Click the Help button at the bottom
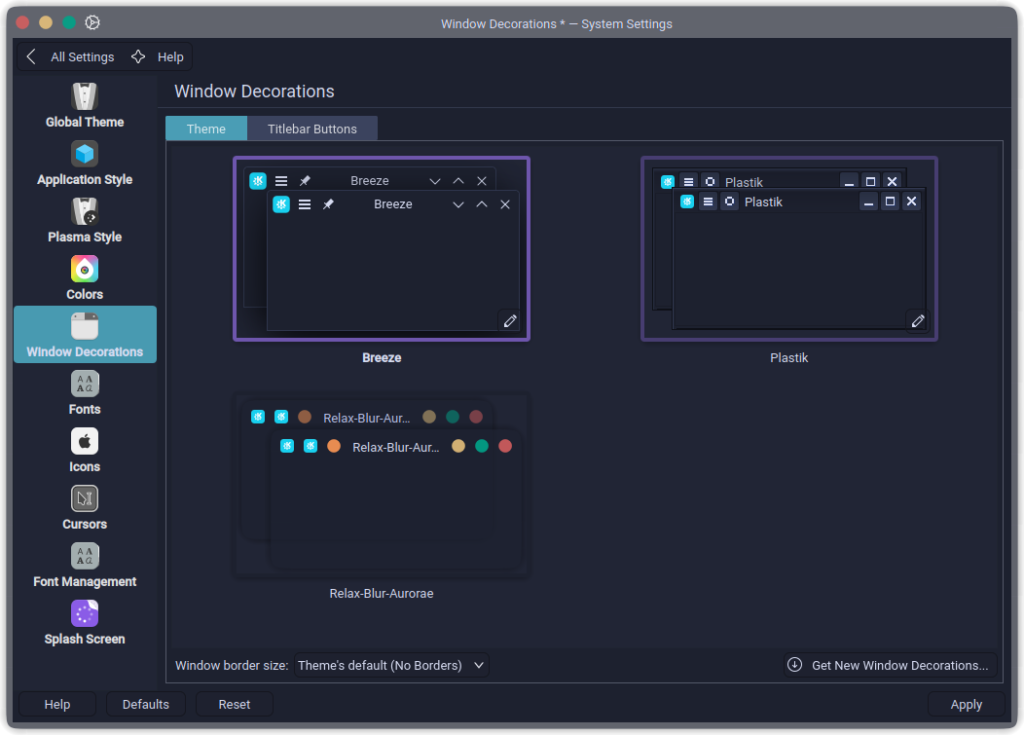The height and width of the screenshot is (735, 1024). 57,704
